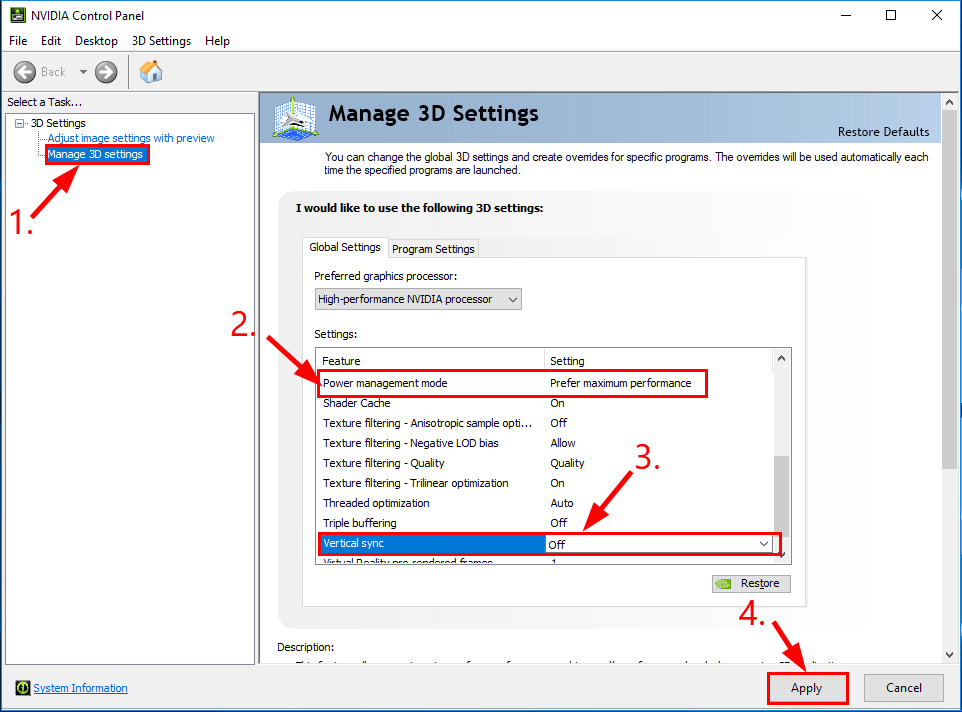Click the Restore Defaults link

pyautogui.click(x=883, y=132)
